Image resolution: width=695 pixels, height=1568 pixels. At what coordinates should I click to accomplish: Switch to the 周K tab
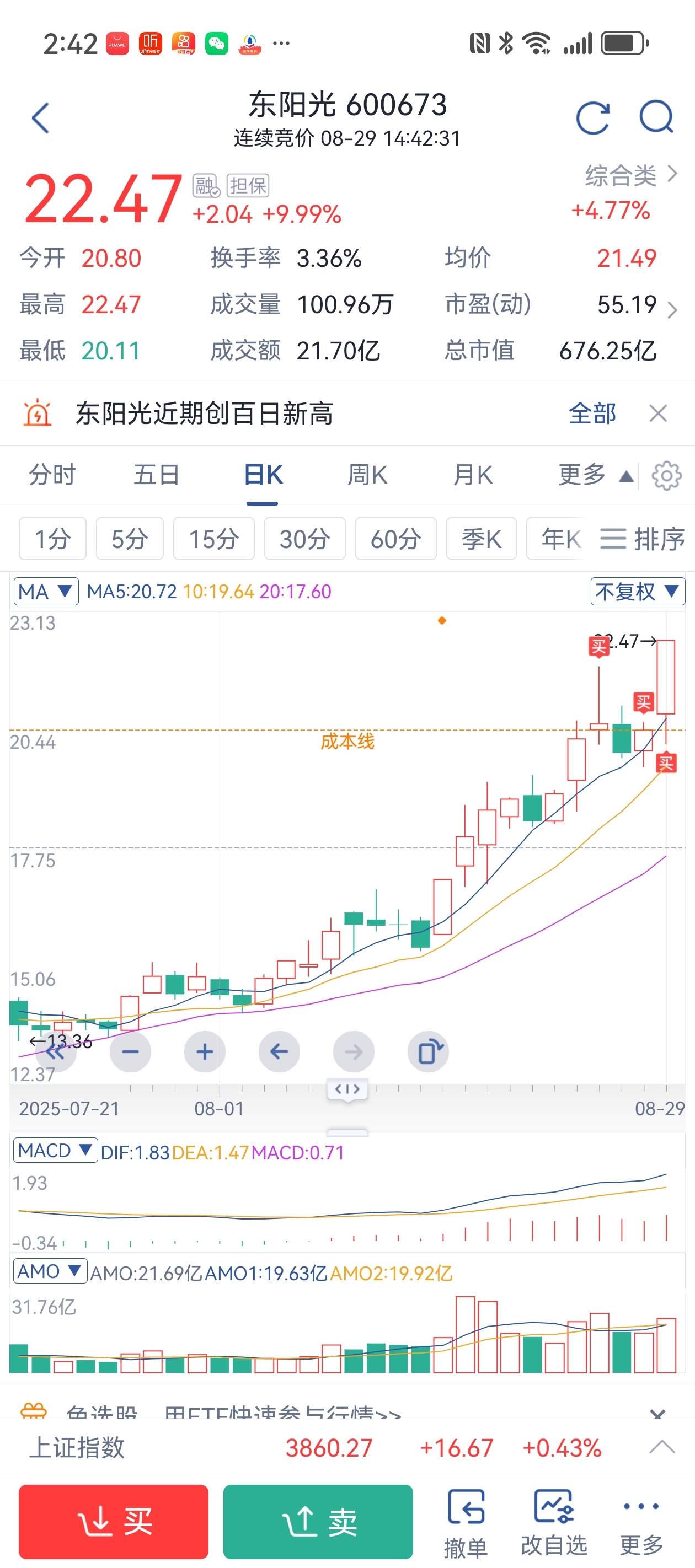click(x=367, y=475)
